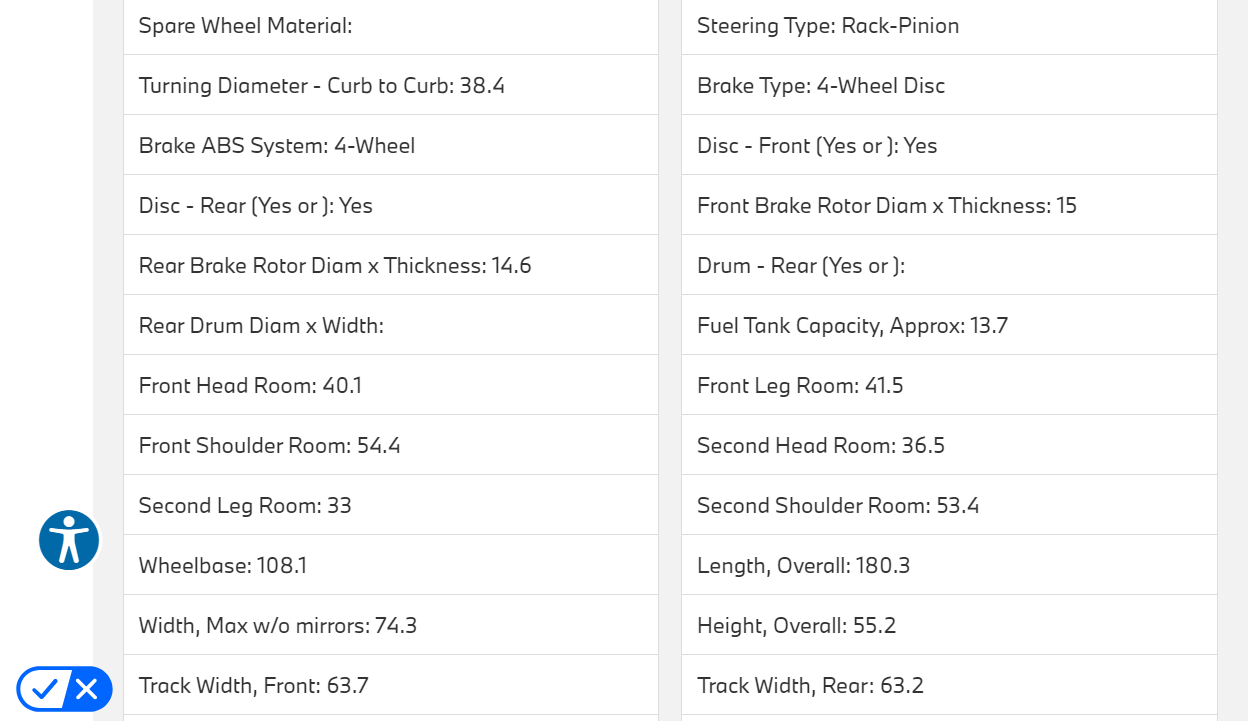This screenshot has height=721, width=1254.
Task: Click the Front Head Room value
Action: 342,386
